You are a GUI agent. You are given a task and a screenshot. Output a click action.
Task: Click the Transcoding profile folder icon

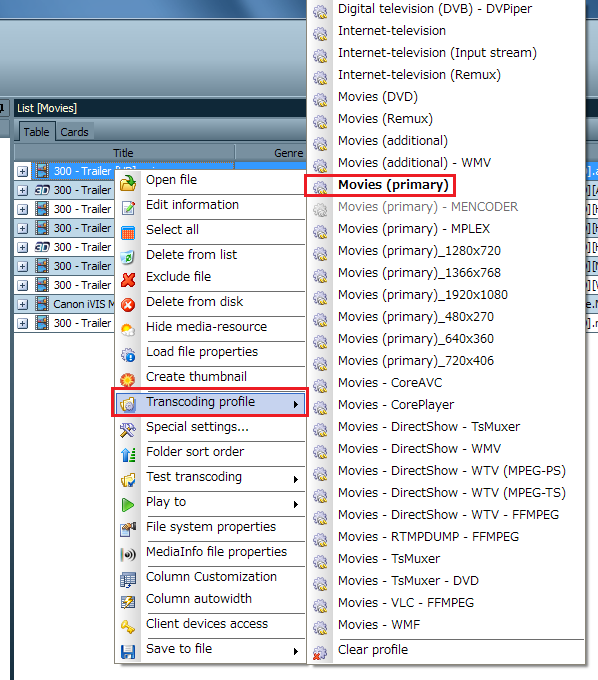128,405
